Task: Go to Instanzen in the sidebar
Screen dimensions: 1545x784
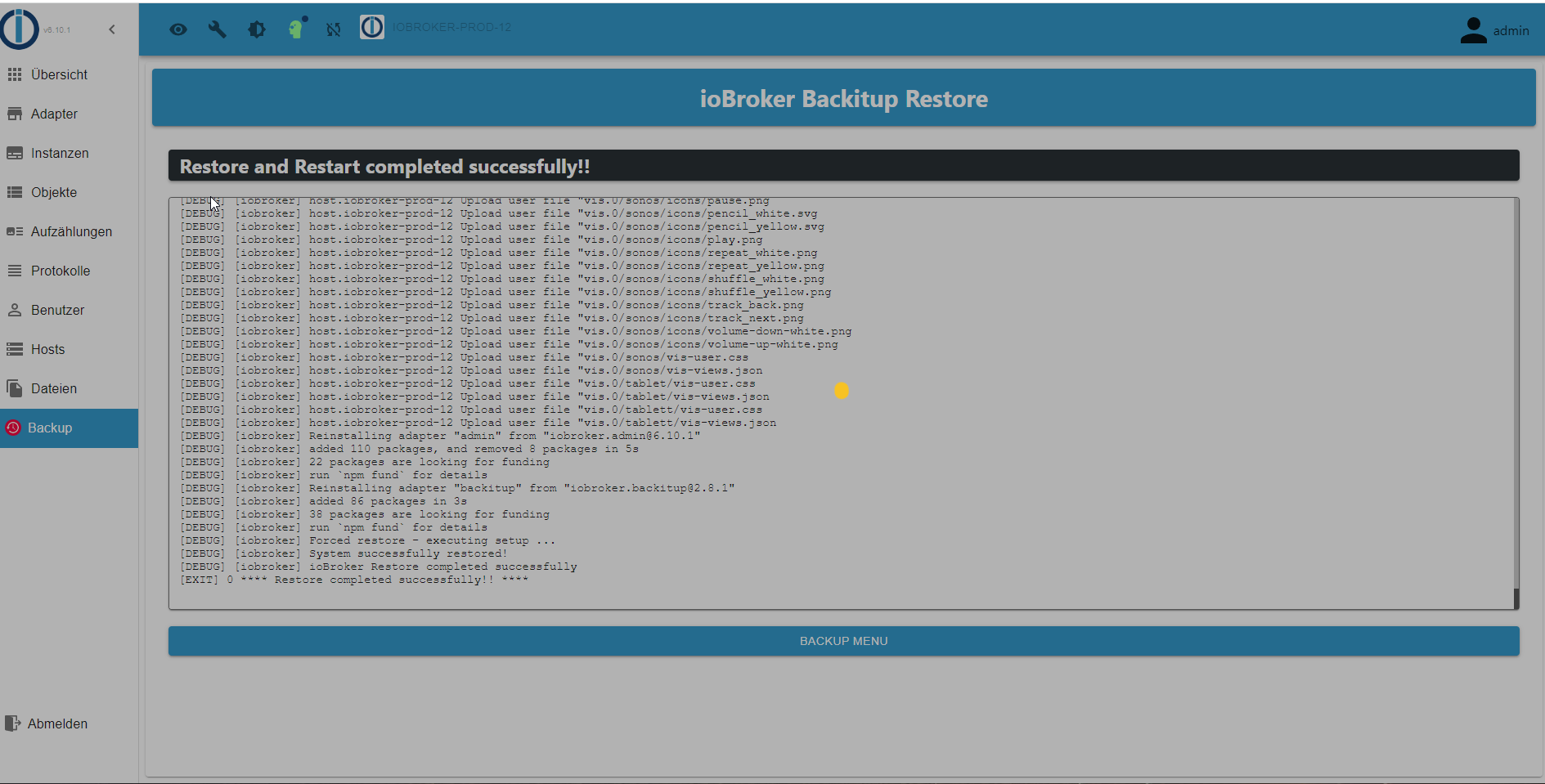Action: tap(69, 153)
